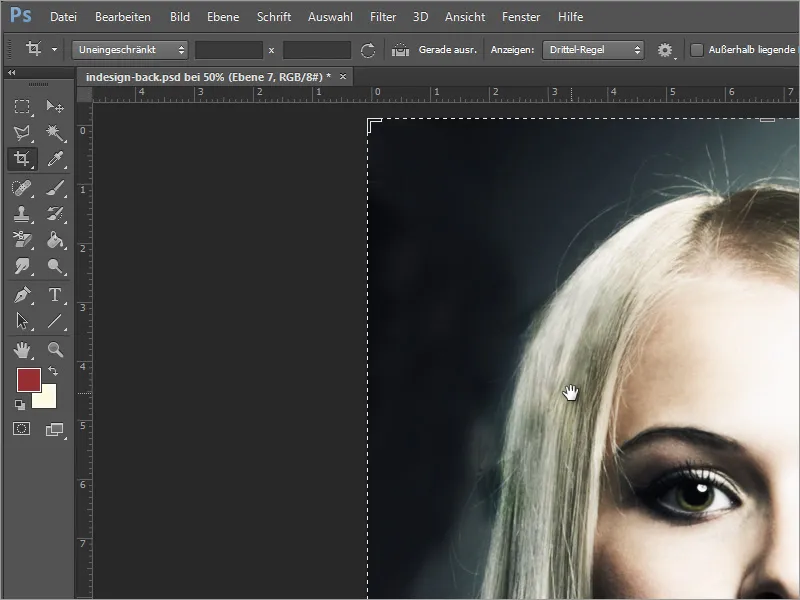Image resolution: width=800 pixels, height=600 pixels.
Task: Select the Background Eraser tool
Action: pyautogui.click(x=21, y=240)
